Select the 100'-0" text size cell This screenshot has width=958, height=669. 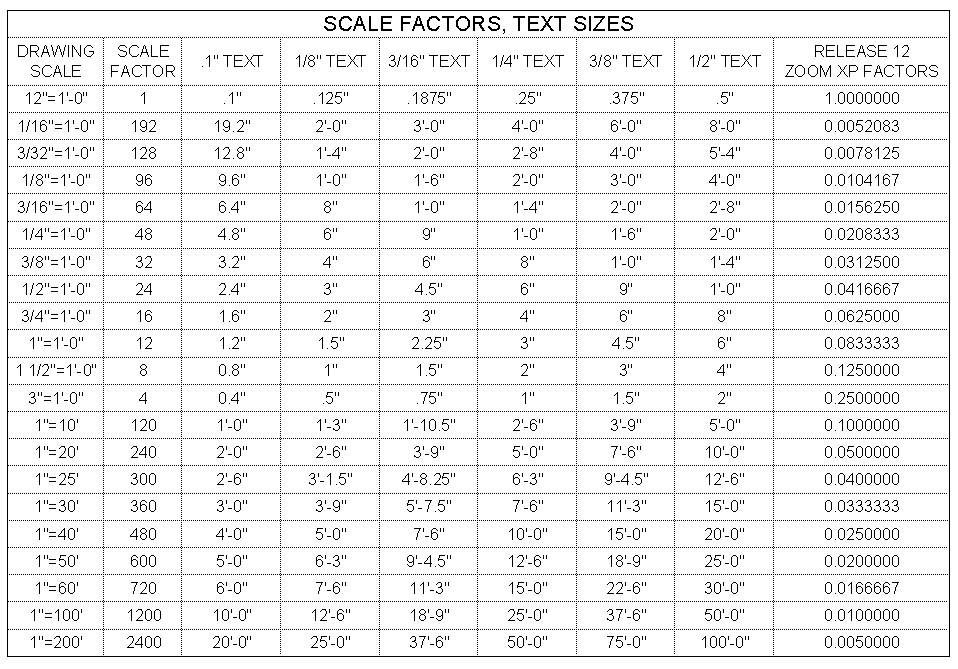(x=725, y=641)
